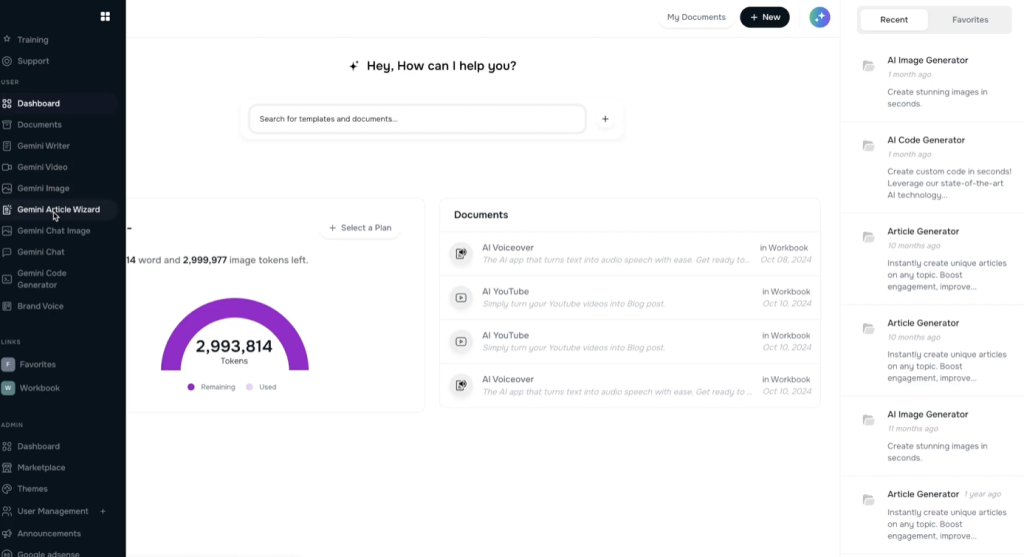
Task: Open the Workbook link in the sidebar
Action: pos(39,388)
